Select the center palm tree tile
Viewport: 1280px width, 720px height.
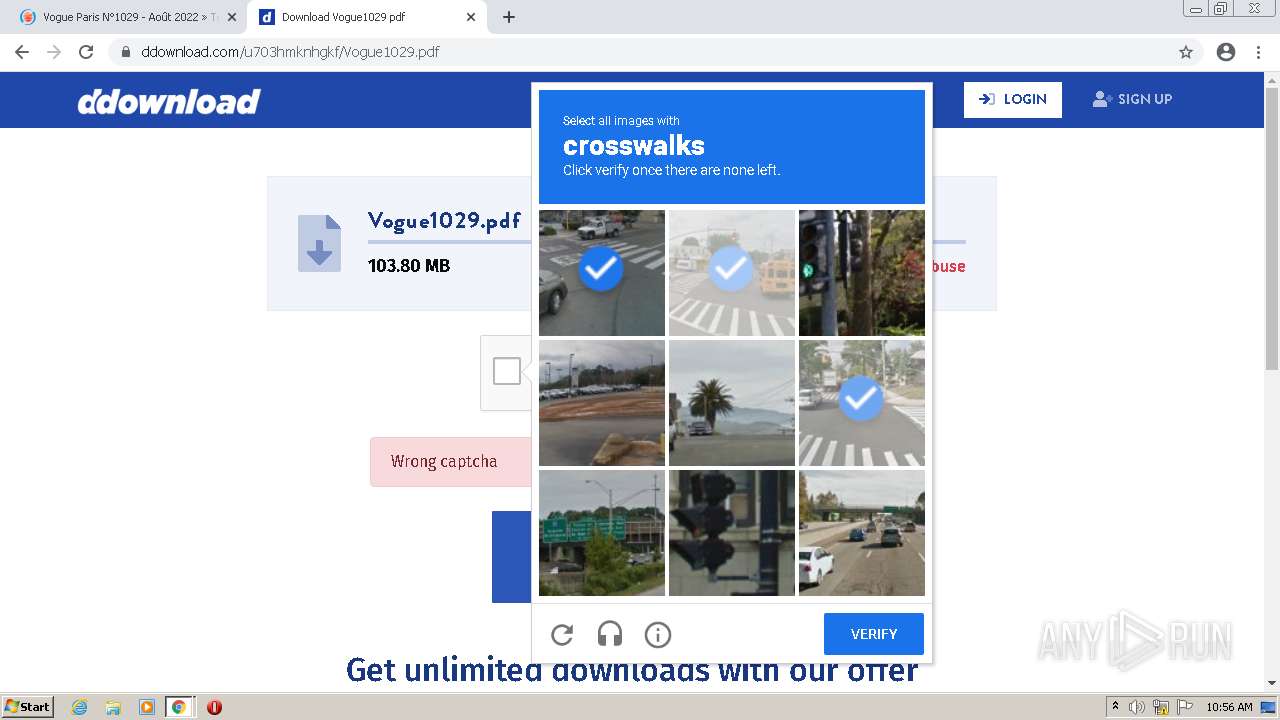(x=732, y=403)
